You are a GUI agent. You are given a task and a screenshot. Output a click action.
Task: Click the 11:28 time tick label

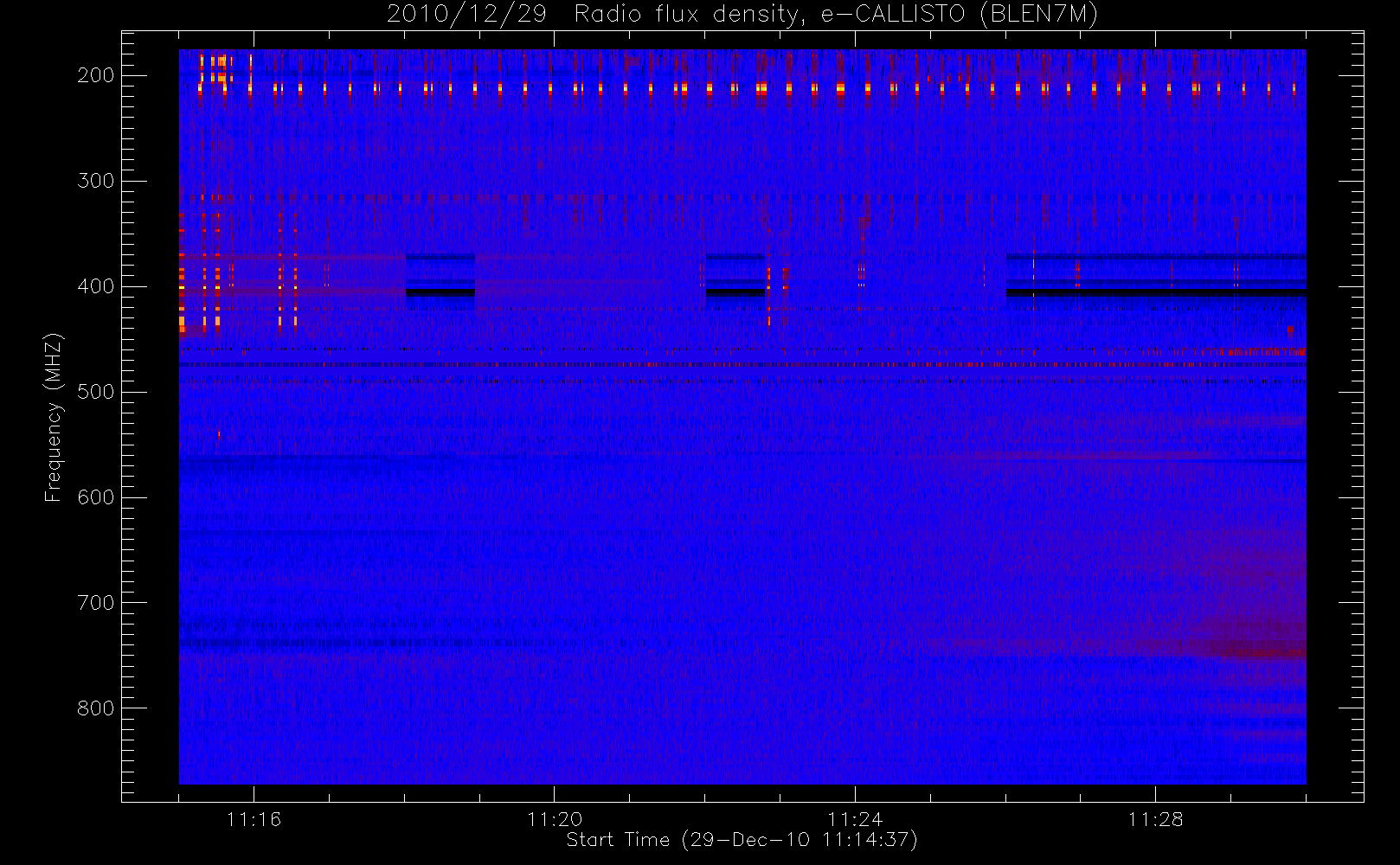1155,819
